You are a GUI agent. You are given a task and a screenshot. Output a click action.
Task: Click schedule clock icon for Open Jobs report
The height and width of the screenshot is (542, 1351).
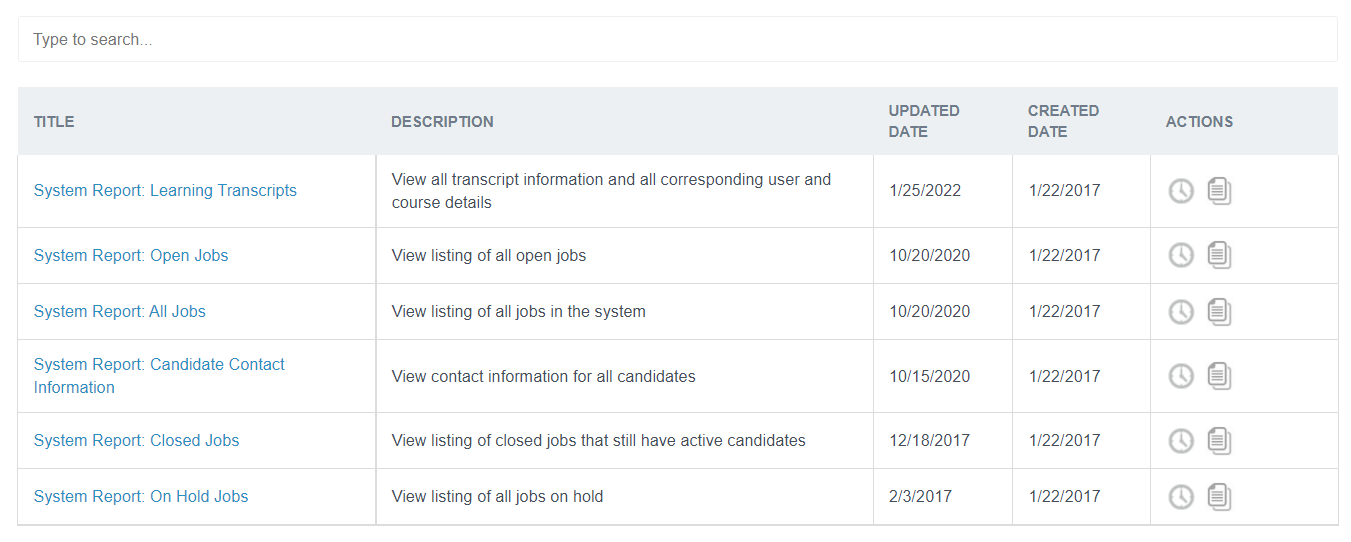1181,256
